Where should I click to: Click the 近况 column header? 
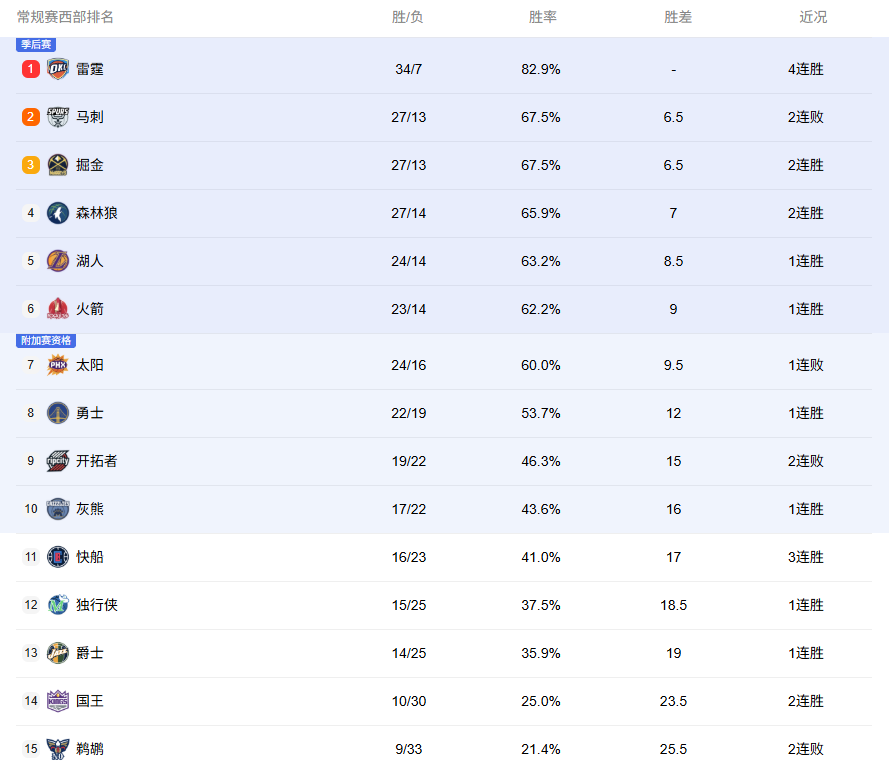pyautogui.click(x=813, y=17)
